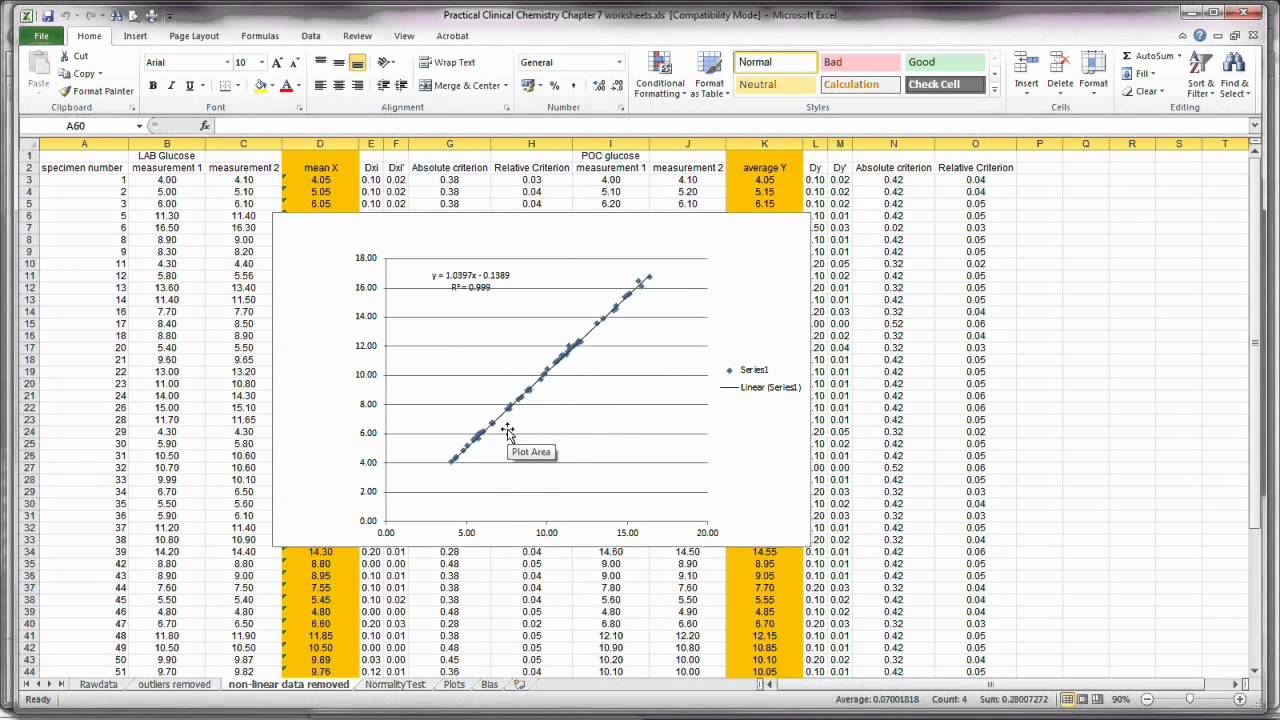Viewport: 1280px width, 720px height.
Task: Click the Increase Font Size icon
Action: (x=277, y=62)
